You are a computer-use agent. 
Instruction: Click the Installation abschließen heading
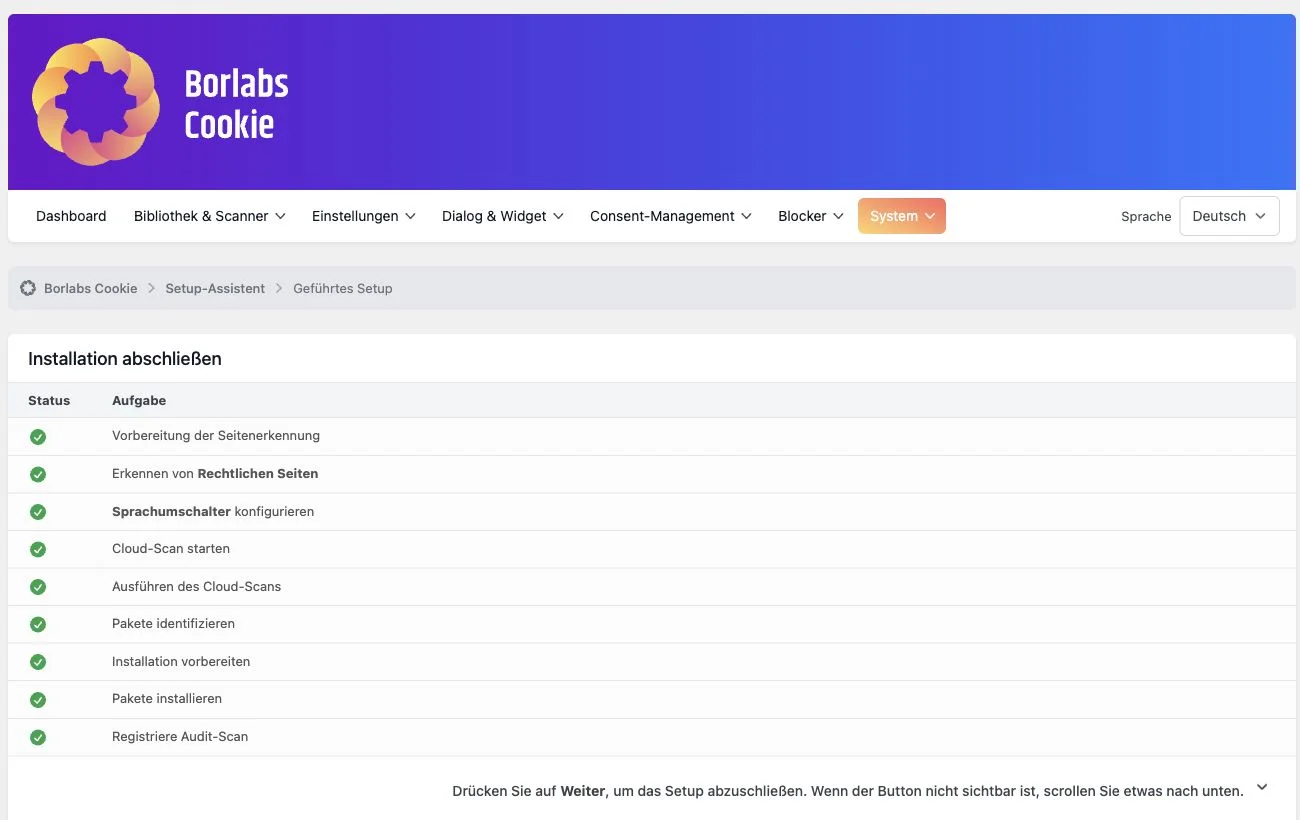click(x=125, y=358)
